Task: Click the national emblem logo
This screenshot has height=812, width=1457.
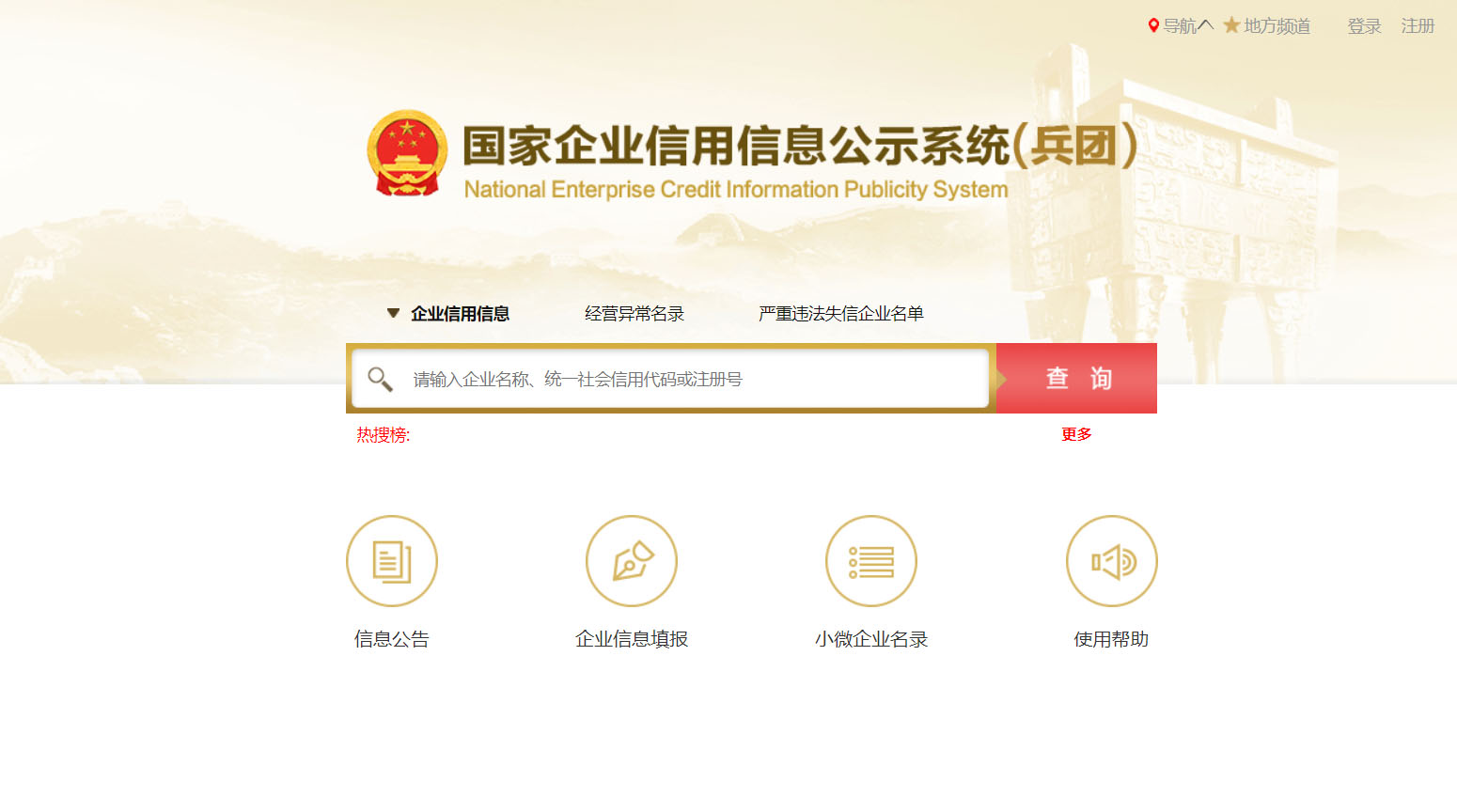Action: (x=407, y=153)
